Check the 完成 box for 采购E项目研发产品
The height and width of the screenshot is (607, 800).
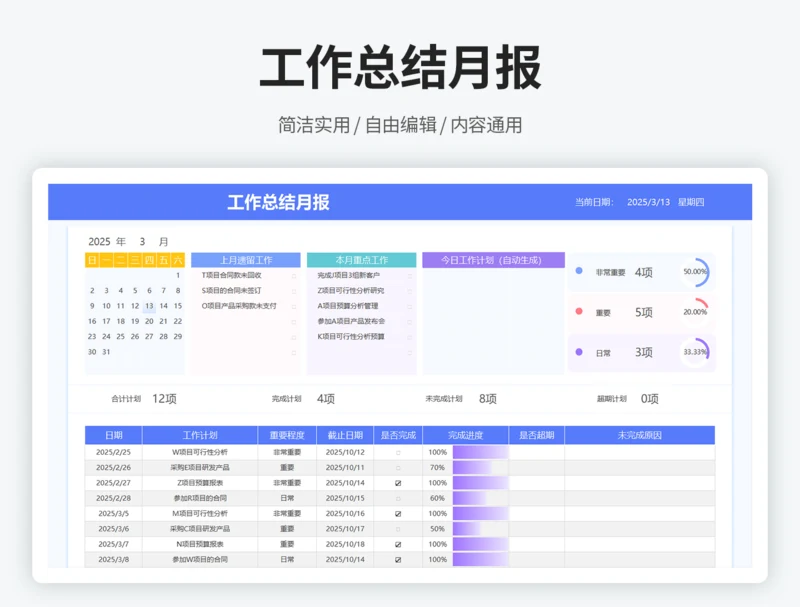(x=398, y=468)
